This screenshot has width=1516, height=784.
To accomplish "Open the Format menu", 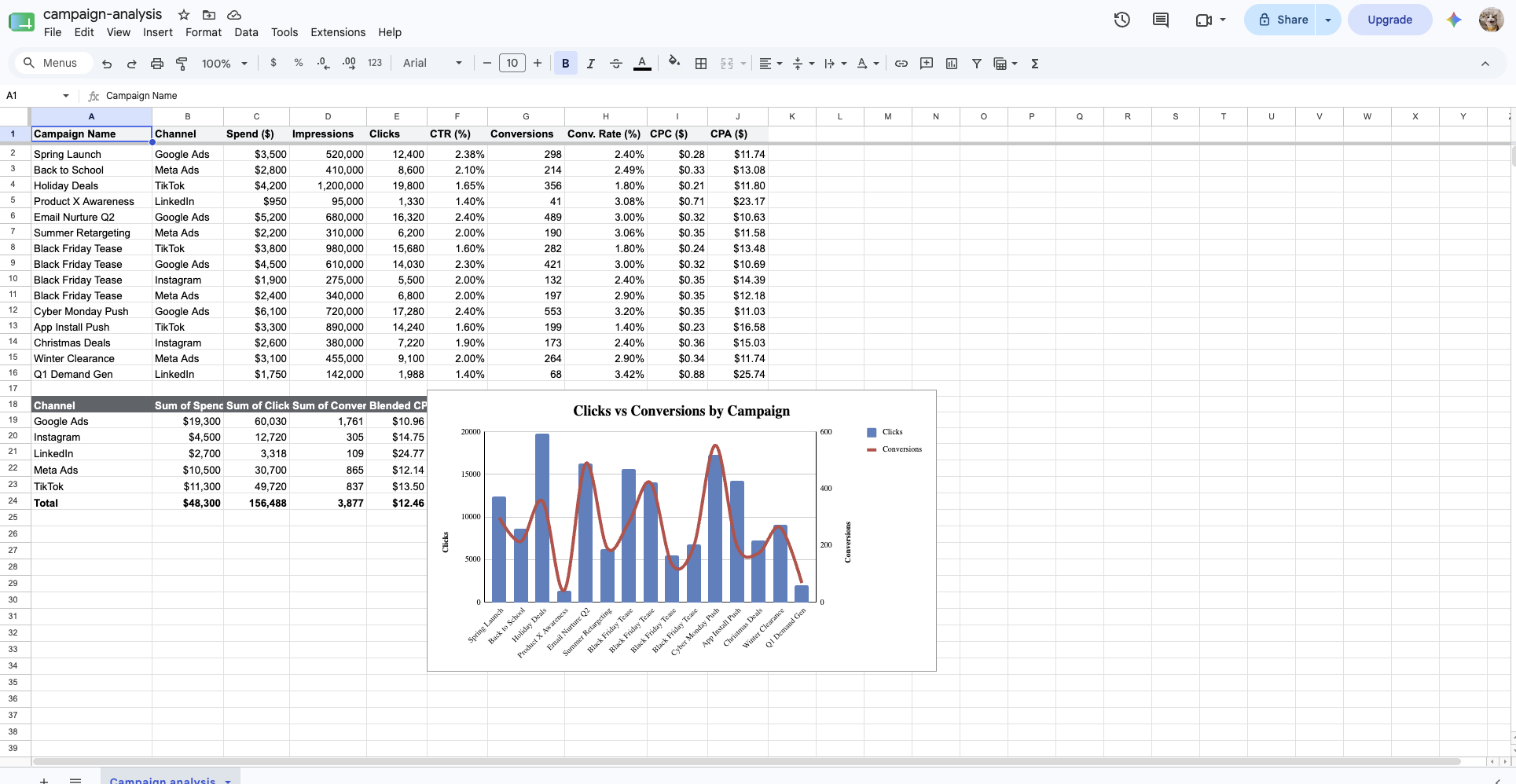I will [204, 32].
